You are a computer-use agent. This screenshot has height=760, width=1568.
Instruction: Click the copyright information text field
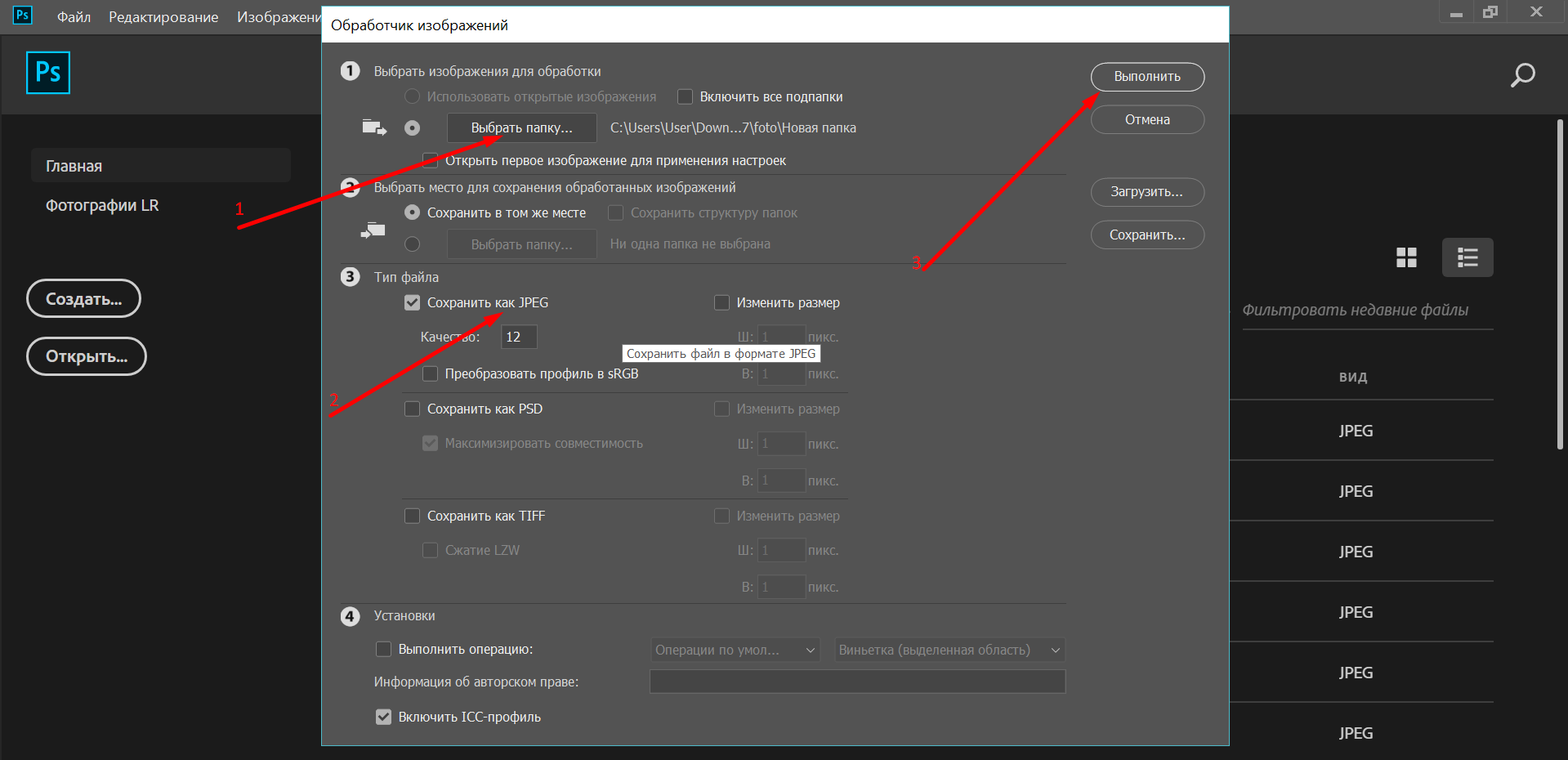point(857,682)
